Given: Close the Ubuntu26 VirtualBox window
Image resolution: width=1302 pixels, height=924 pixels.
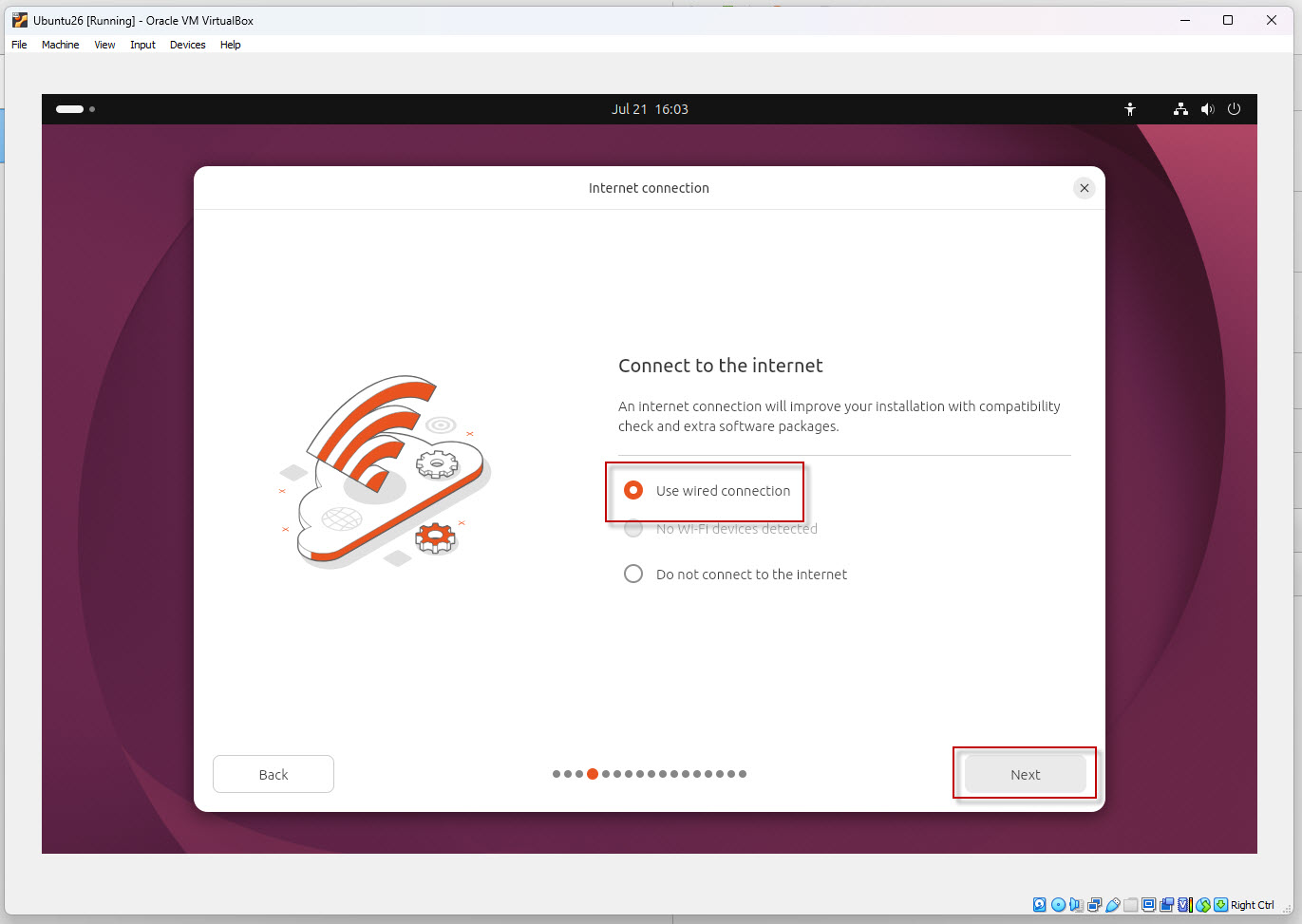Looking at the screenshot, I should 1272,20.
